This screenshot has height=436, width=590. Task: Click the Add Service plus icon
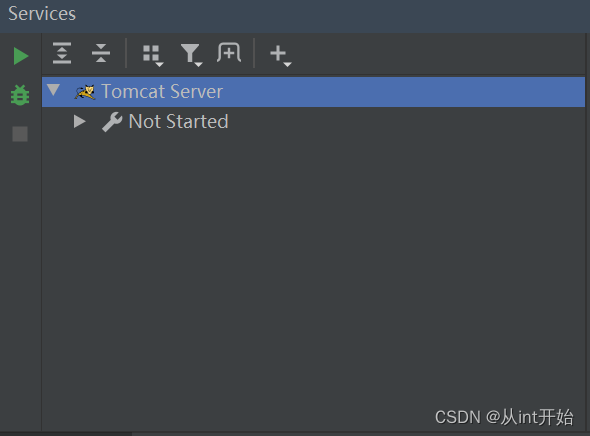278,53
